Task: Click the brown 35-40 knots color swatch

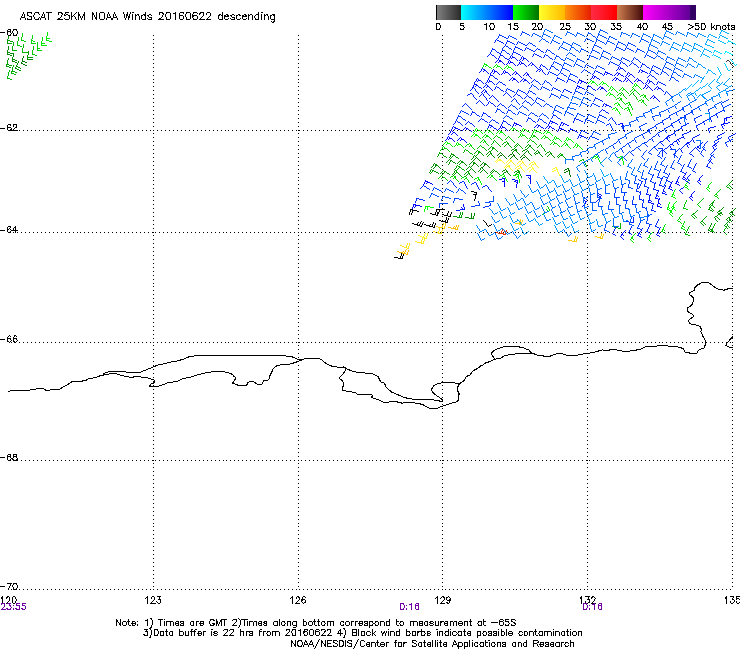Action: pos(630,12)
